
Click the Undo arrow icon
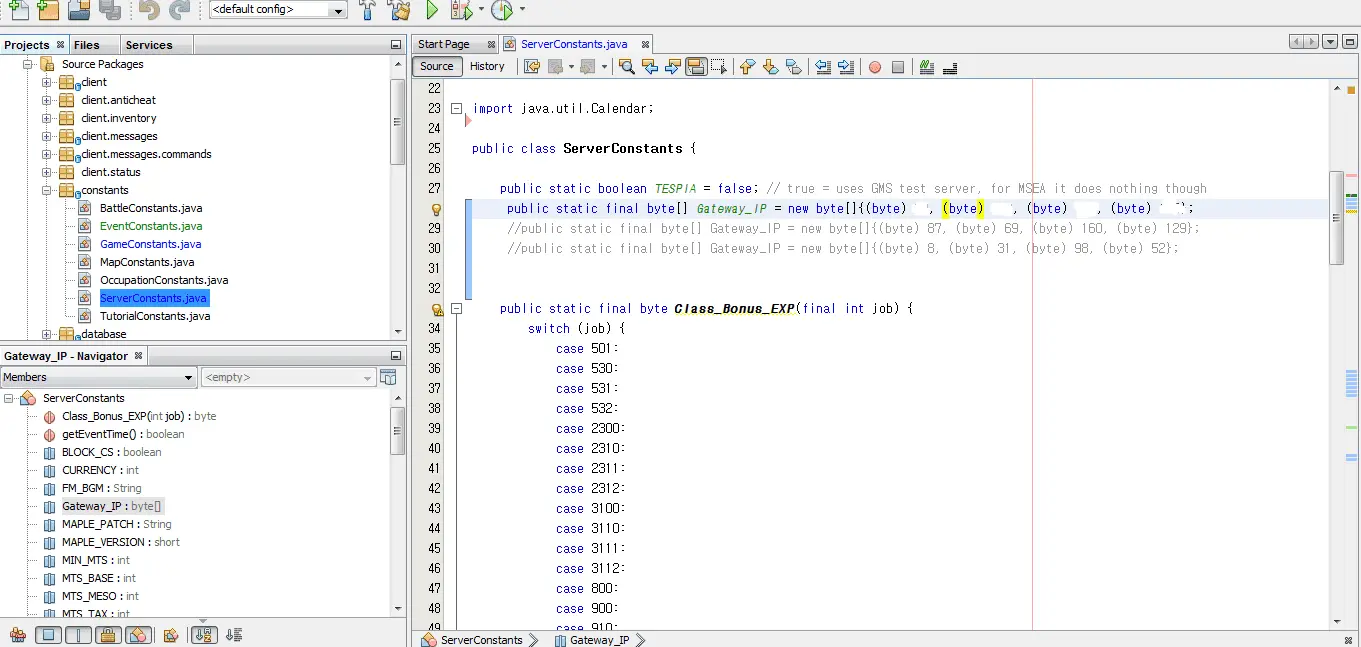(149, 10)
